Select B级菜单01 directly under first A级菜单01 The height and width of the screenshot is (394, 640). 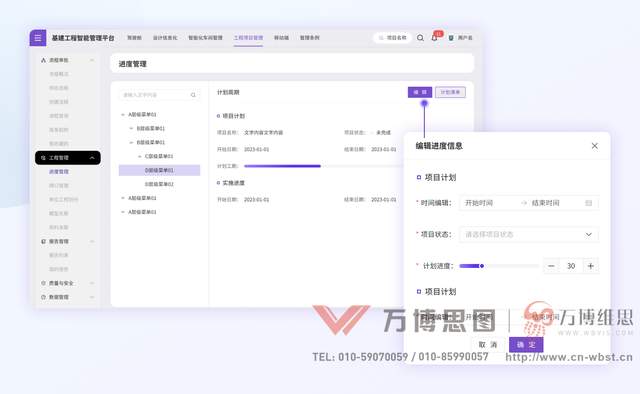pyautogui.click(x=151, y=128)
